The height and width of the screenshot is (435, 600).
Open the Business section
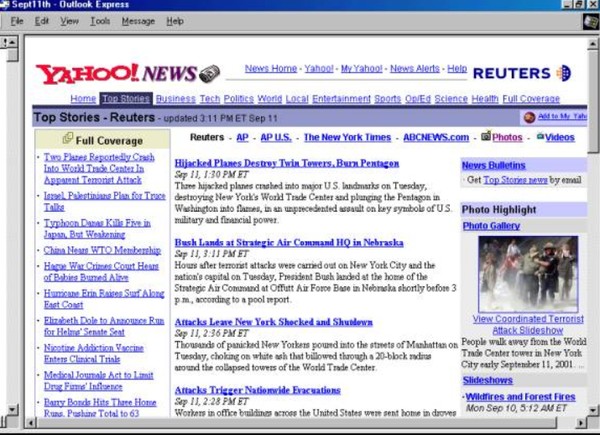pos(176,99)
